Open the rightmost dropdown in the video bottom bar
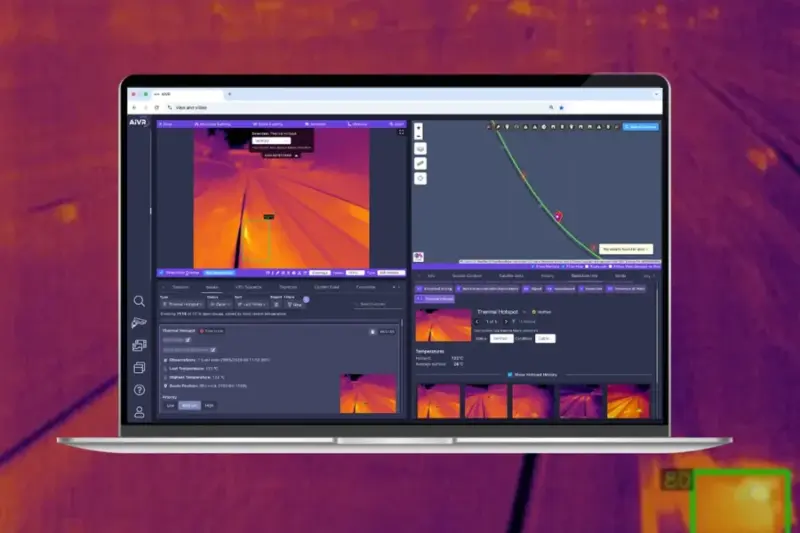This screenshot has width=800, height=533. click(390, 273)
